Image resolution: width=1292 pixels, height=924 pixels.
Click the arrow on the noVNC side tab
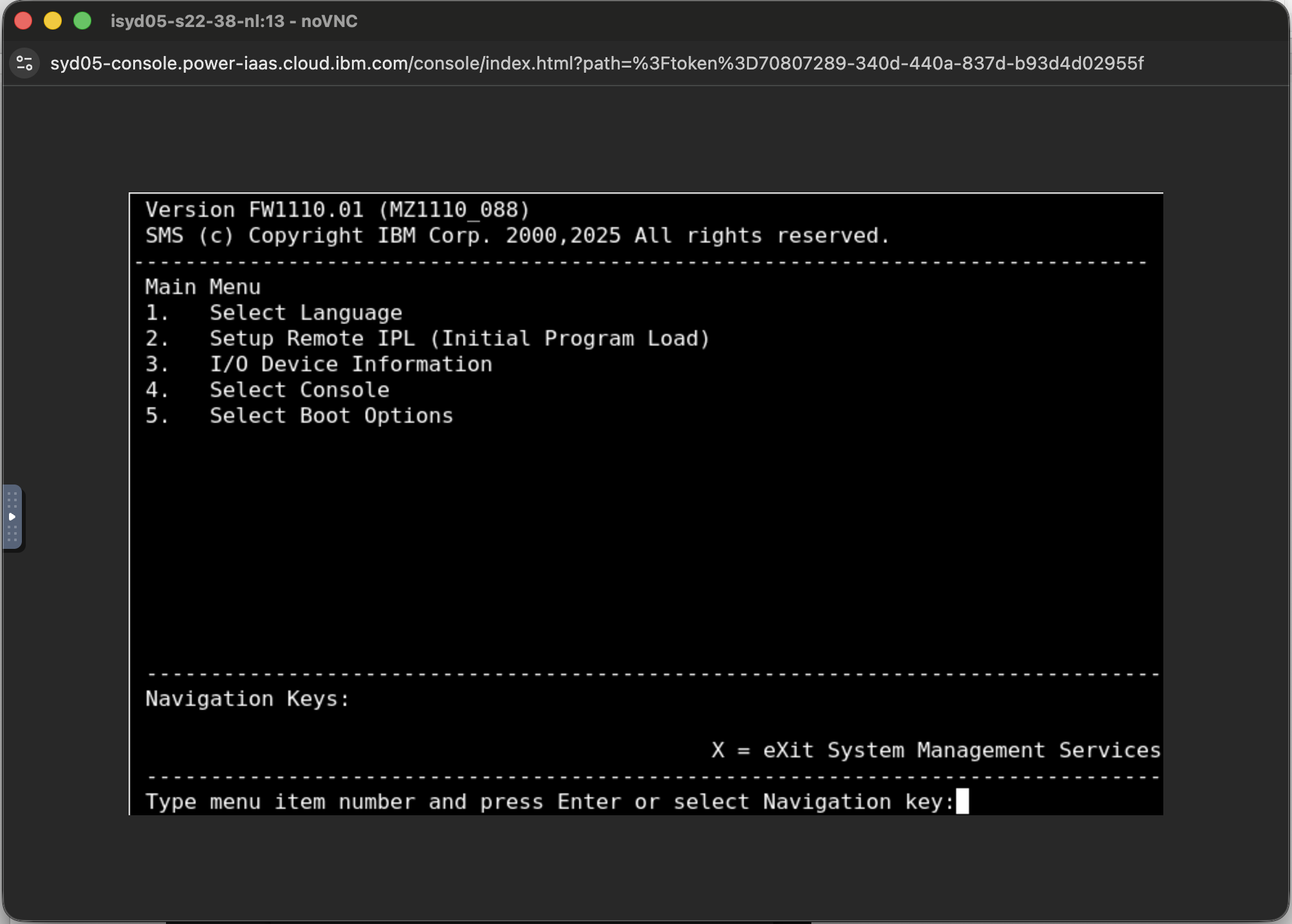(x=12, y=517)
